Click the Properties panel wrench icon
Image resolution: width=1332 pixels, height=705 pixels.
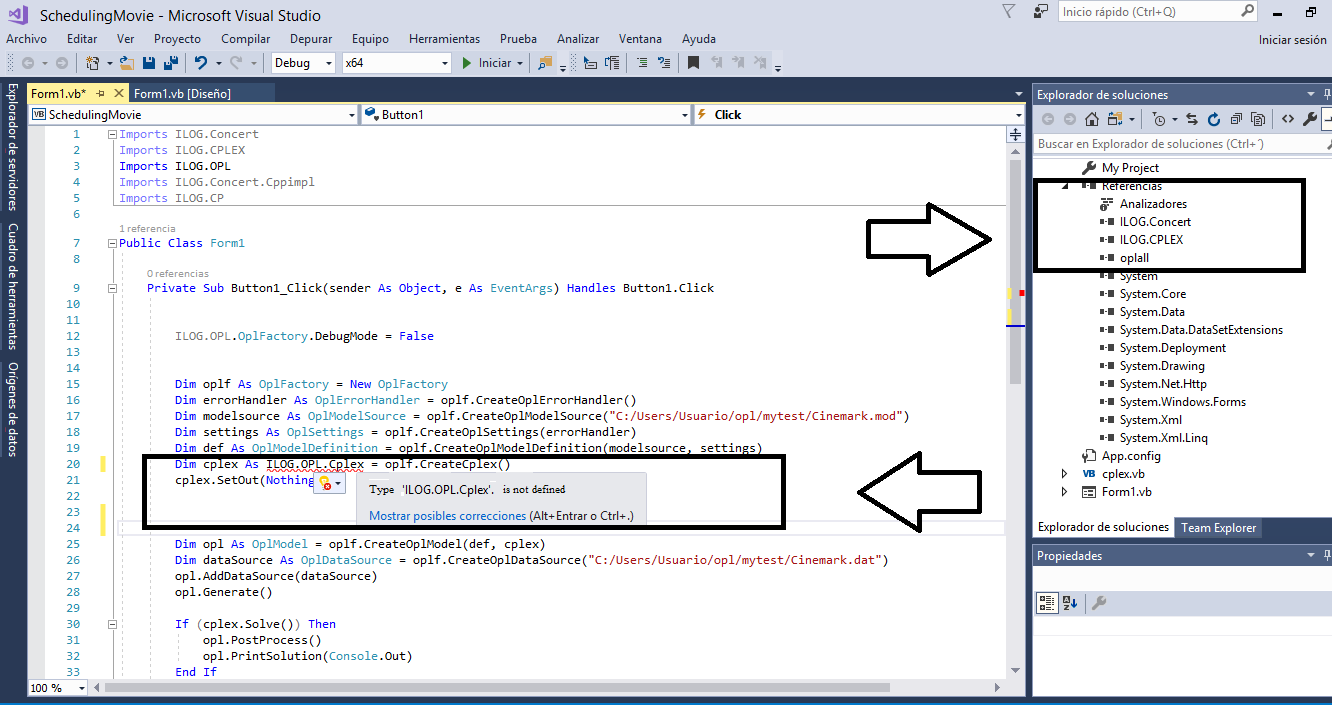tap(1098, 603)
